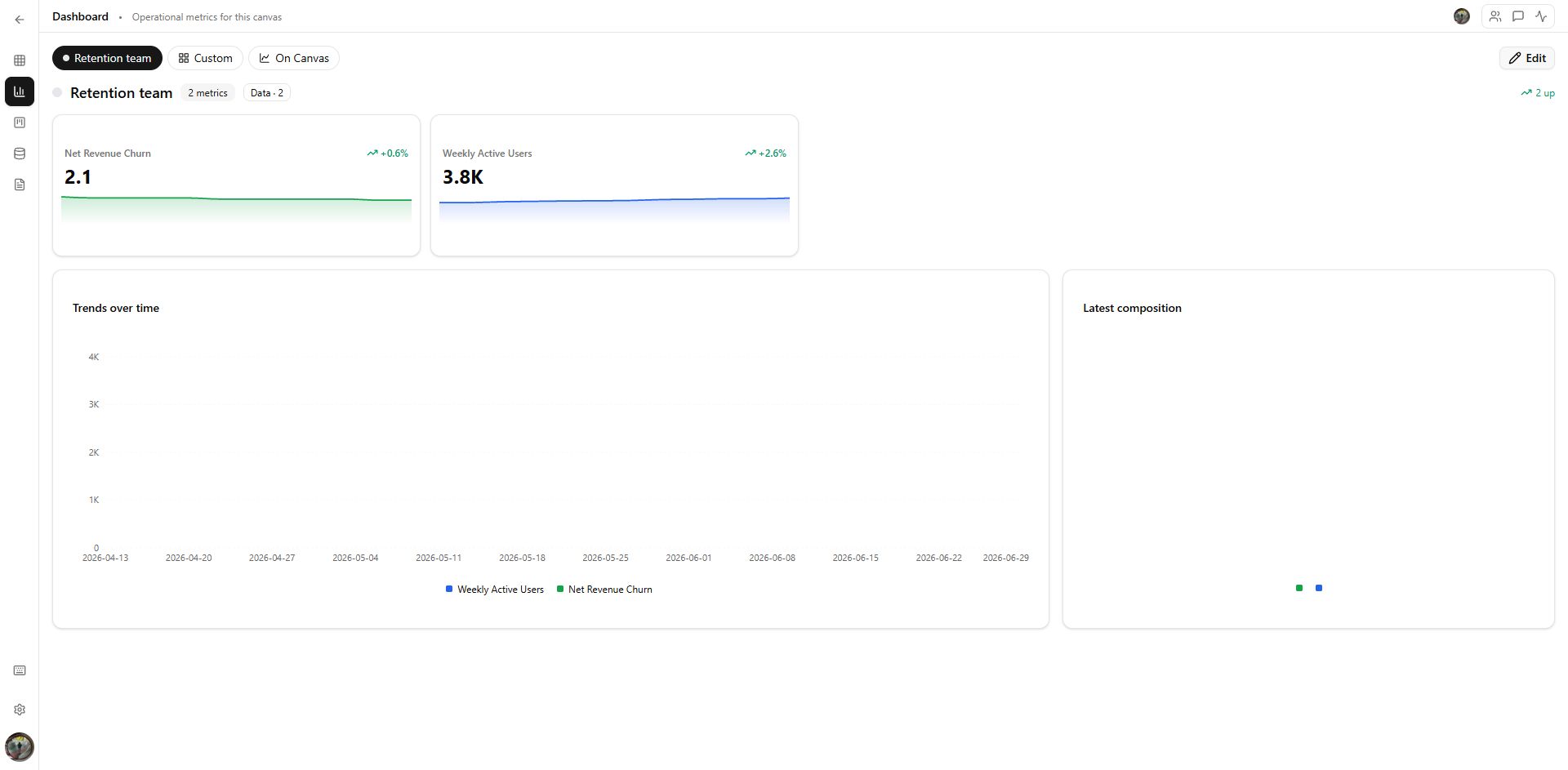Click blue swatch in Latest composition legend
1568x770 pixels.
point(1319,588)
